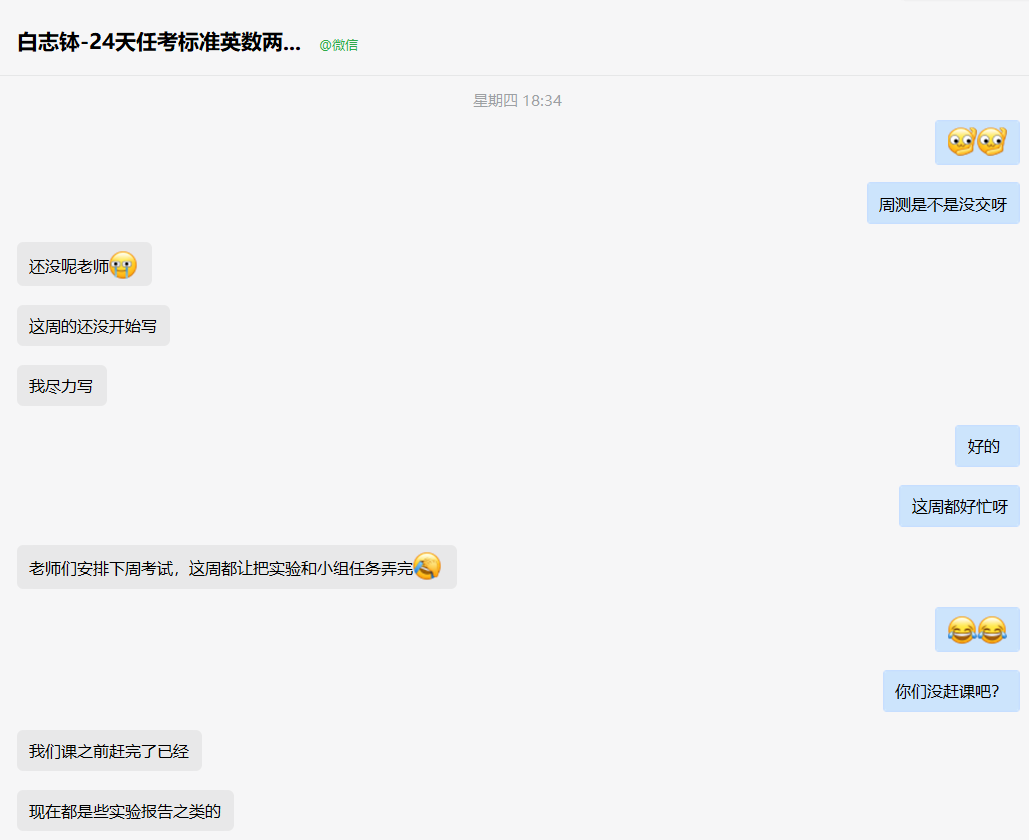Click the crying emoji in 还没呢老师 message
The image size is (1029, 840).
click(x=123, y=265)
